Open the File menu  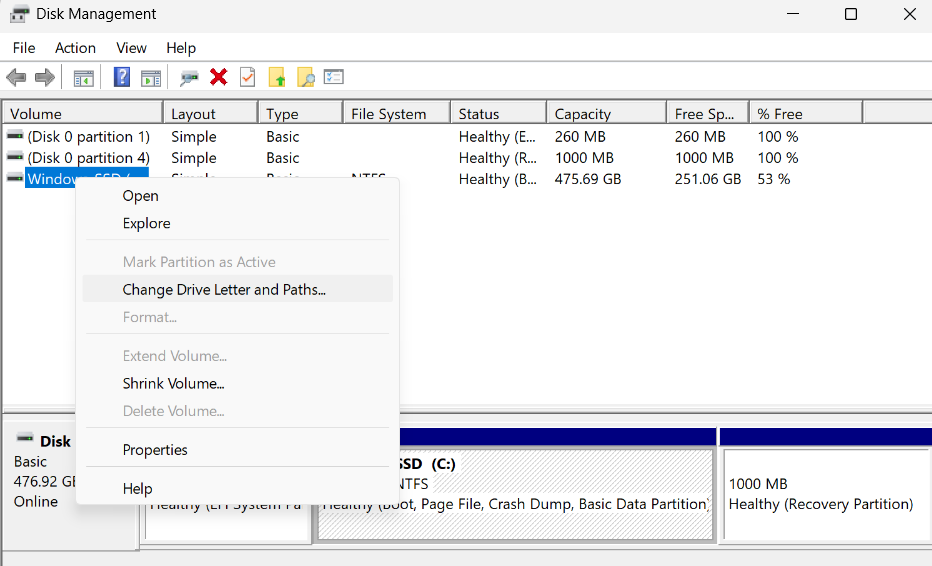24,48
